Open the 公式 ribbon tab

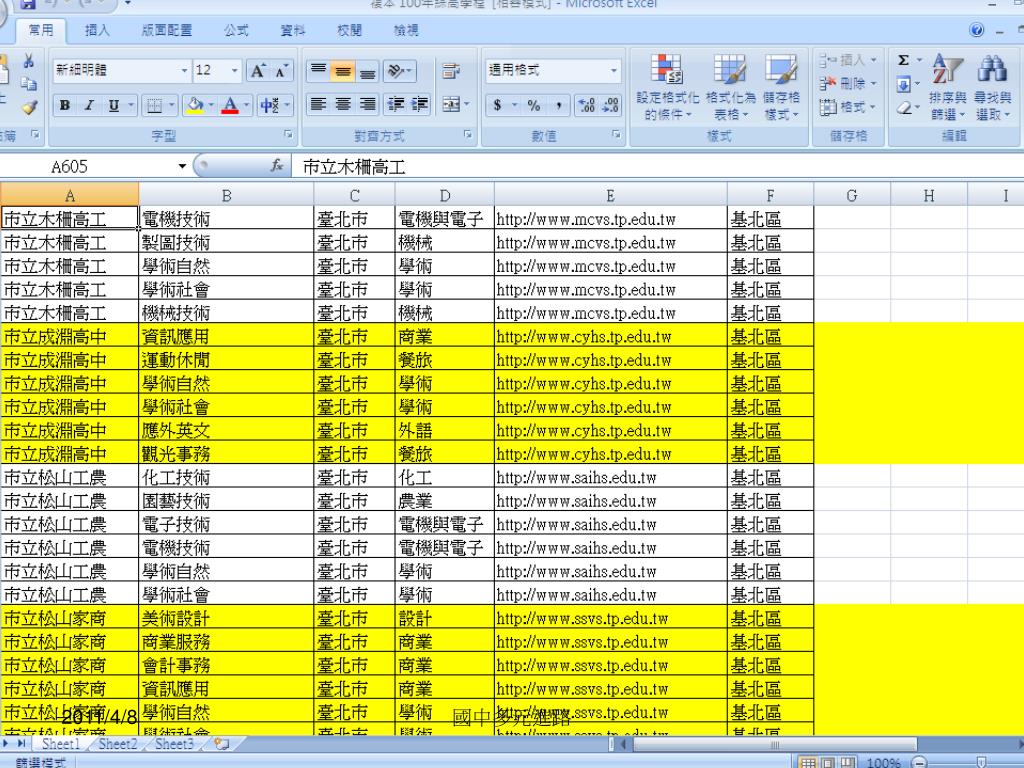coord(236,31)
